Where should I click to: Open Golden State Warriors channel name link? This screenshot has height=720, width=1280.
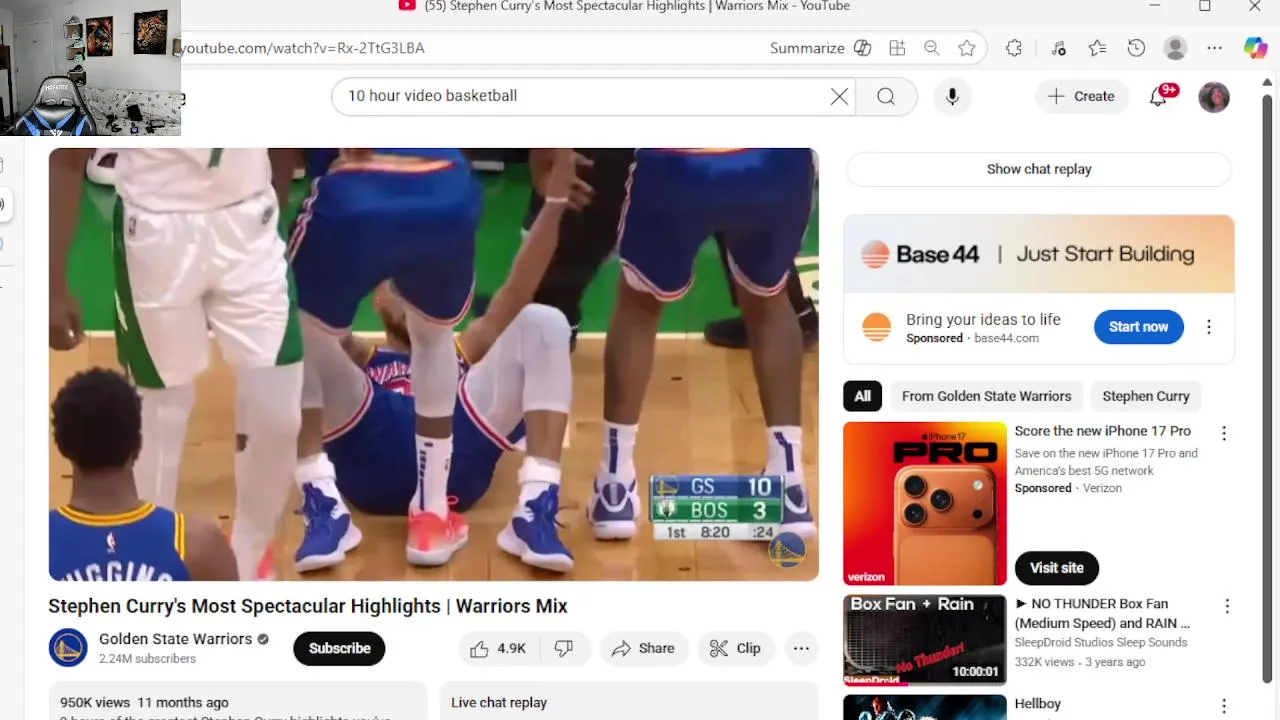[175, 639]
